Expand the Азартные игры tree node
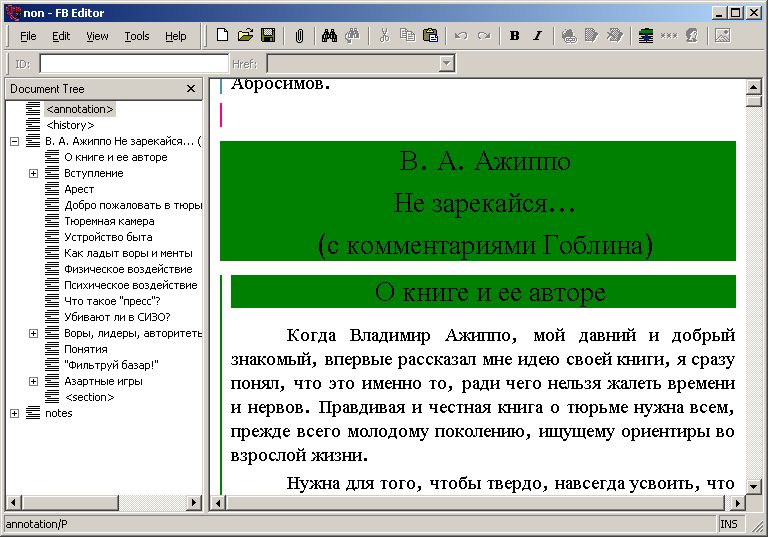The width and height of the screenshot is (768, 537). pos(33,381)
